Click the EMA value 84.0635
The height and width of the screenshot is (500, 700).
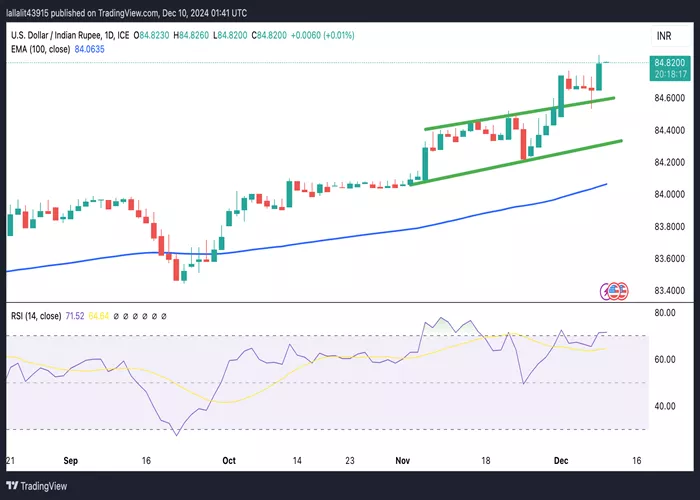coord(89,49)
